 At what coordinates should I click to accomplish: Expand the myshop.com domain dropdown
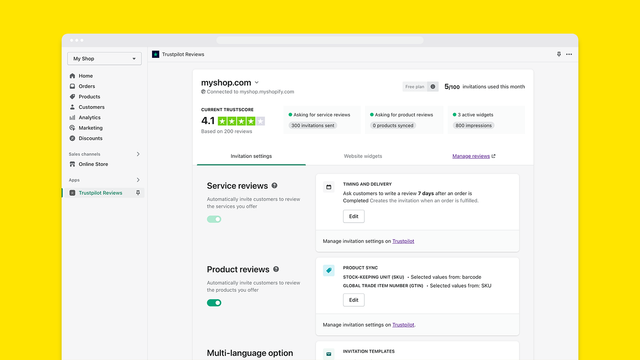tap(257, 82)
